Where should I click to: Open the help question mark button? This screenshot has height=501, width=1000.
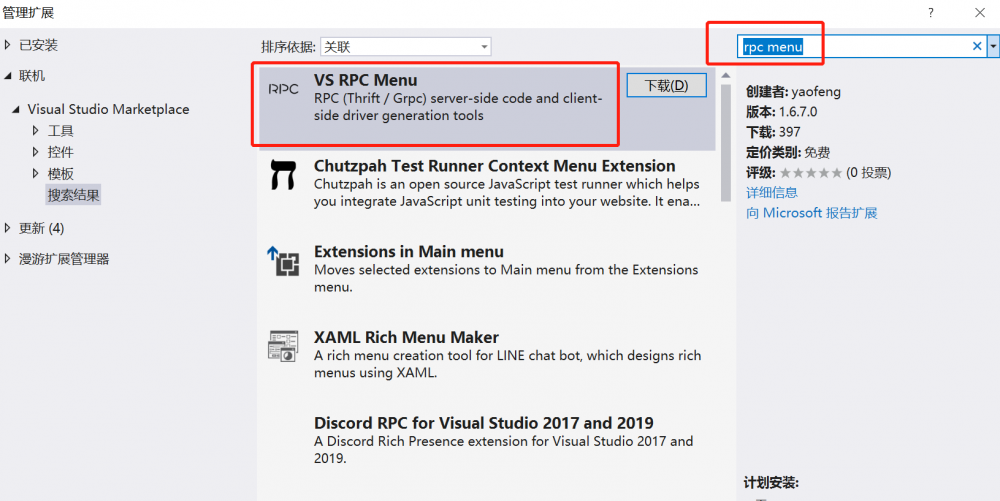(931, 13)
